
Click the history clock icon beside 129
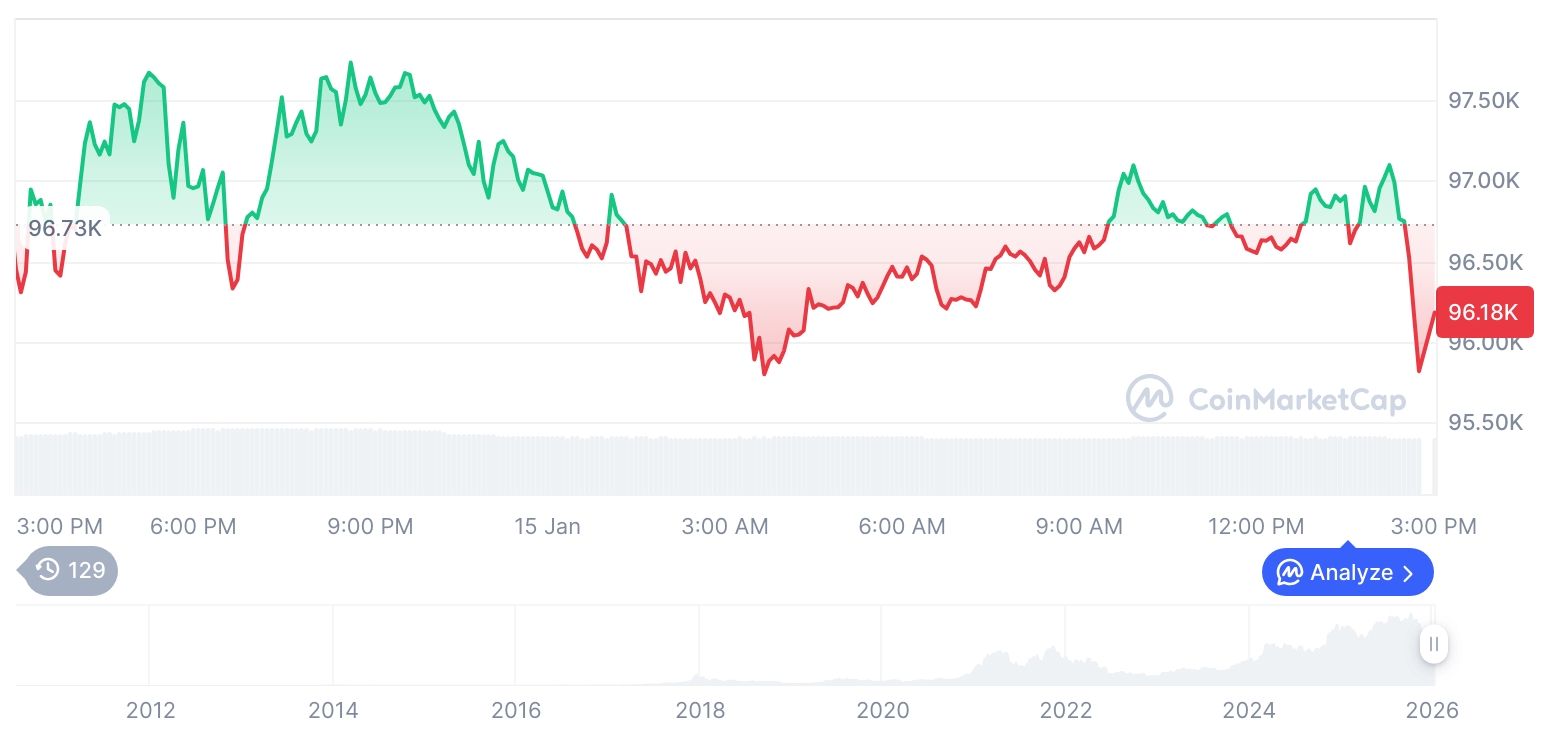pyautogui.click(x=48, y=571)
